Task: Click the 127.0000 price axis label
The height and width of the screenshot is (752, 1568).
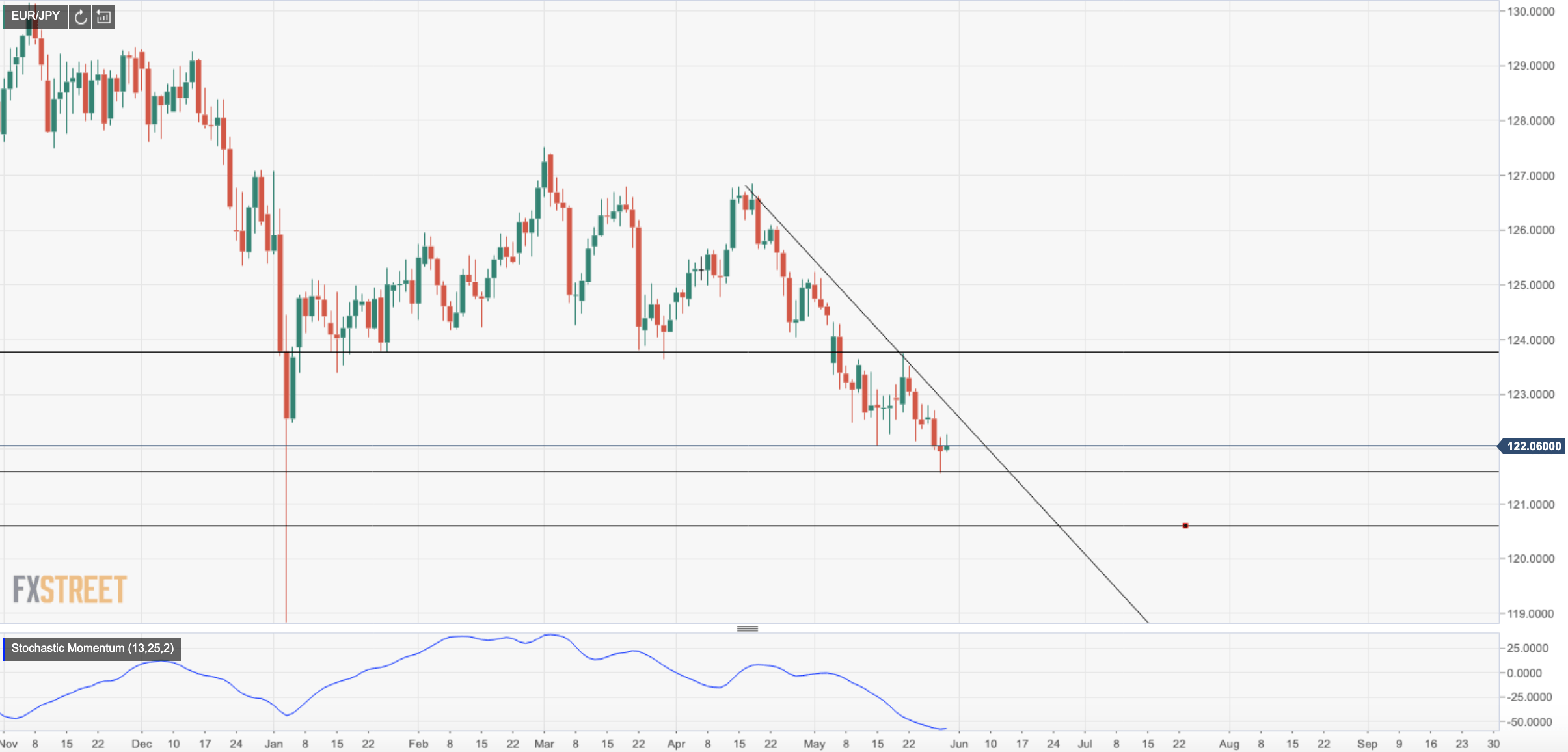Action: pos(1530,176)
